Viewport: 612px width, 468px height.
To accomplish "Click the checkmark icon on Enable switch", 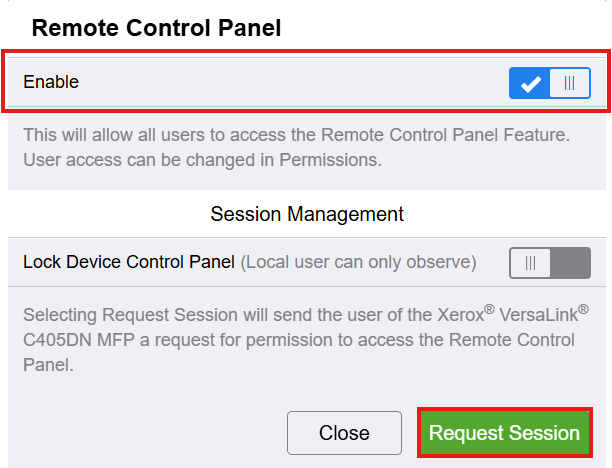I will pos(531,84).
